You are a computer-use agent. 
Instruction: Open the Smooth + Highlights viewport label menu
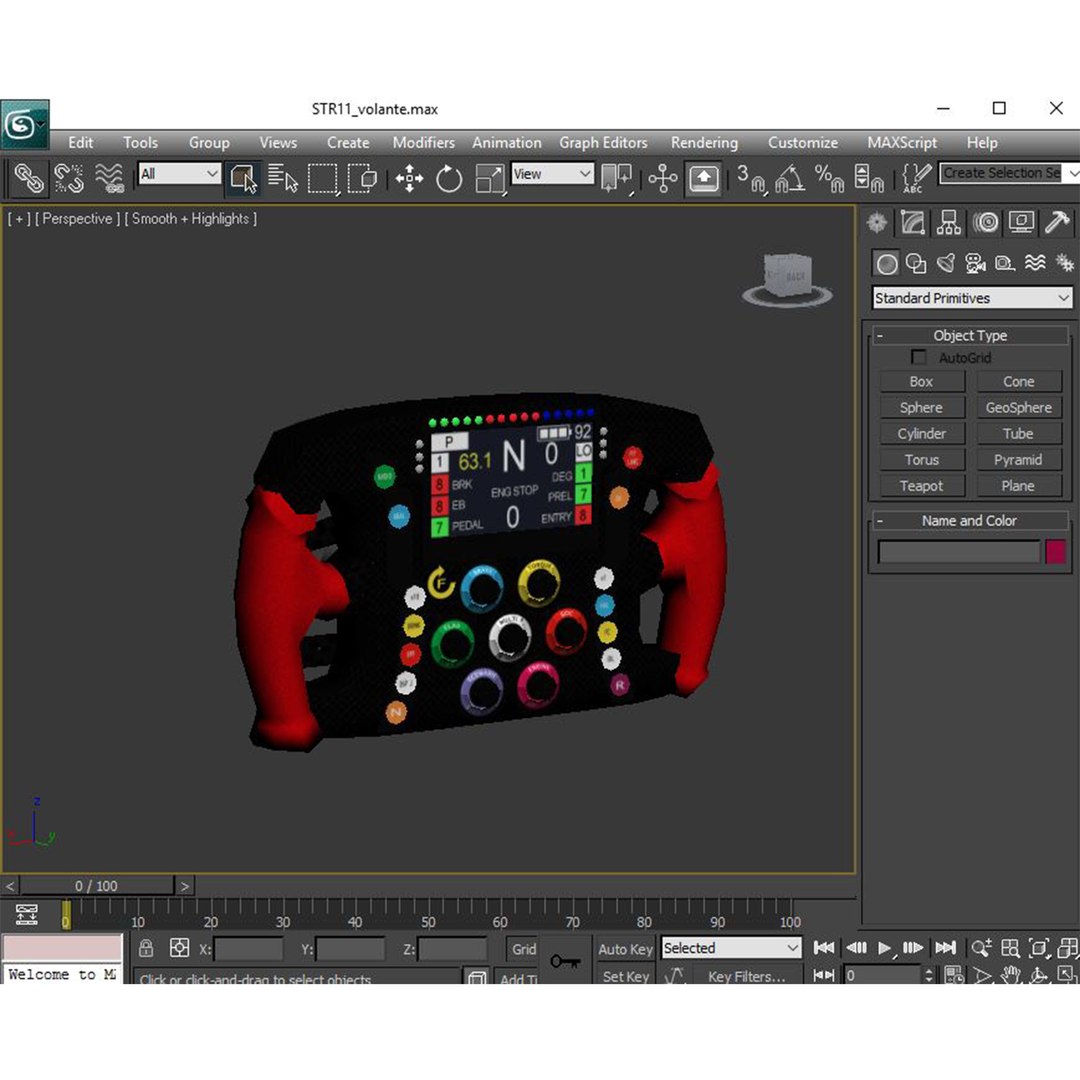191,219
